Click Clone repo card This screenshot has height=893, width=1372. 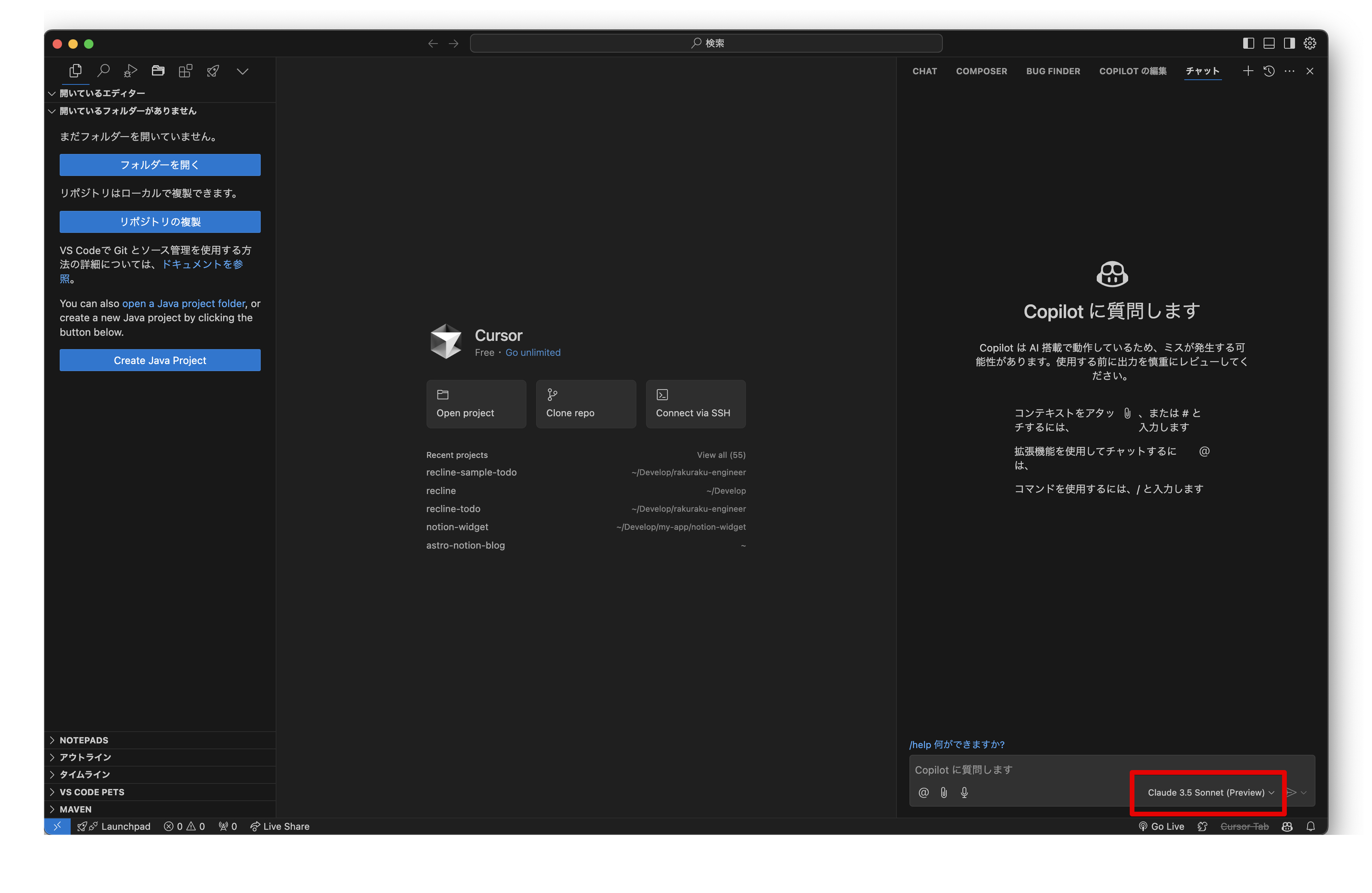click(586, 404)
